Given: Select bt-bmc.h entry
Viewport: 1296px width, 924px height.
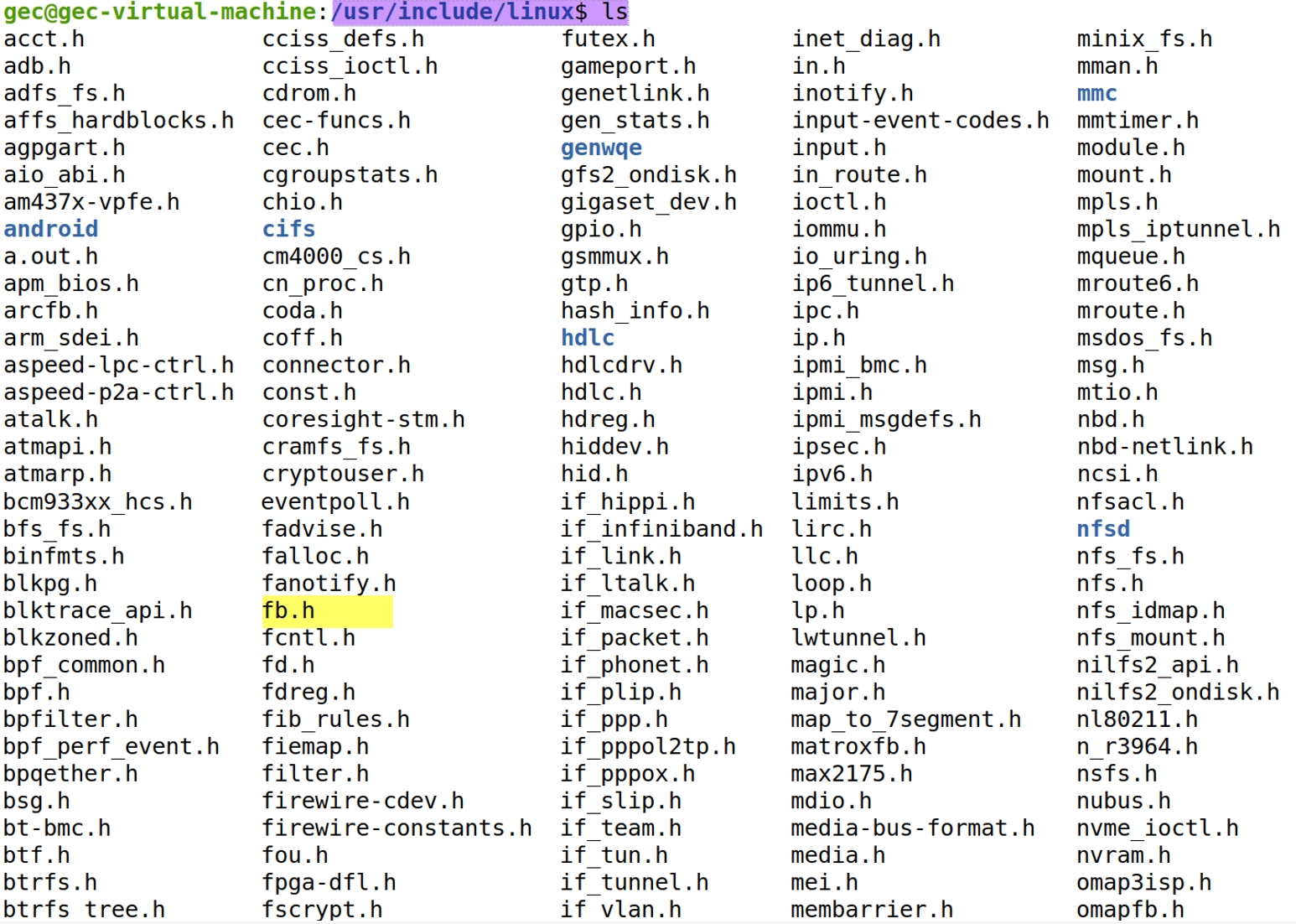Looking at the screenshot, I should (x=58, y=828).
